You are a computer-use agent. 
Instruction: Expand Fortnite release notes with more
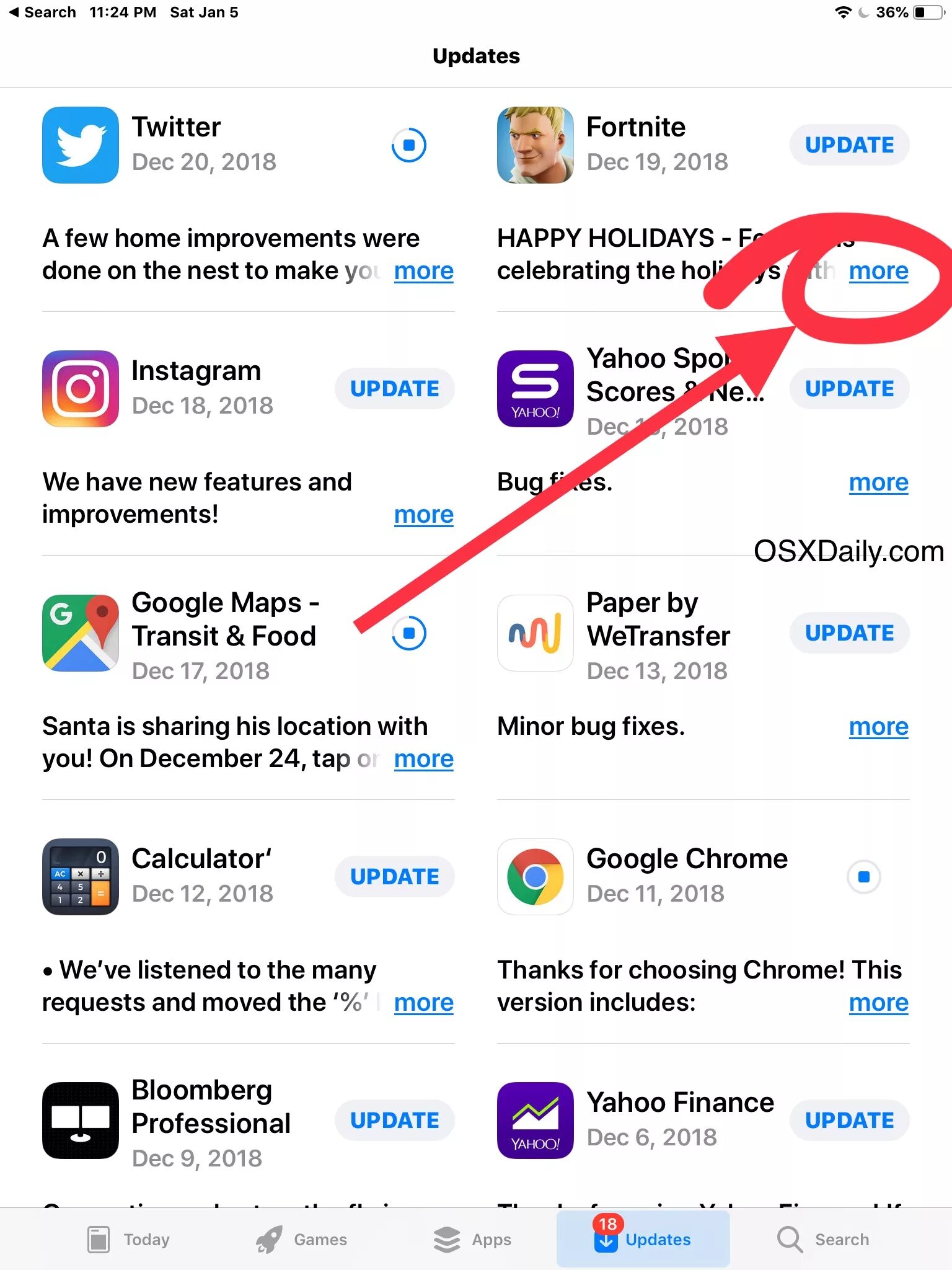pyautogui.click(x=879, y=271)
